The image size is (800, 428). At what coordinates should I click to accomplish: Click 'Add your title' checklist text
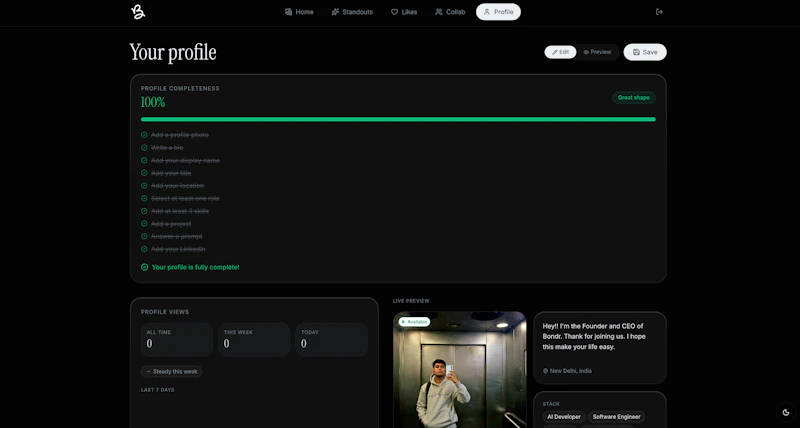[x=171, y=173]
